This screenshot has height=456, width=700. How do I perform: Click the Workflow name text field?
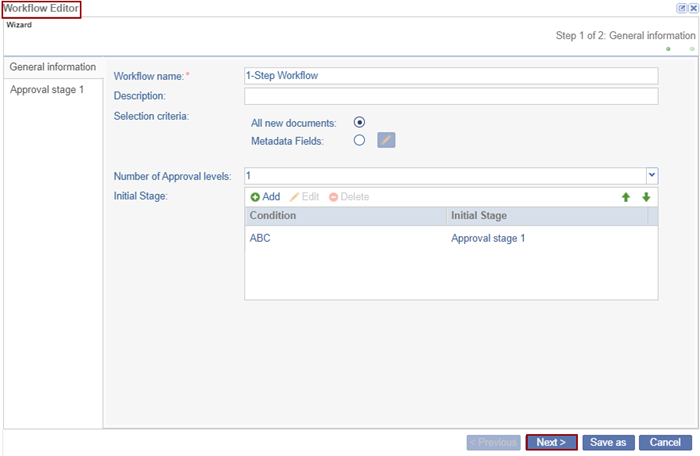(450, 75)
